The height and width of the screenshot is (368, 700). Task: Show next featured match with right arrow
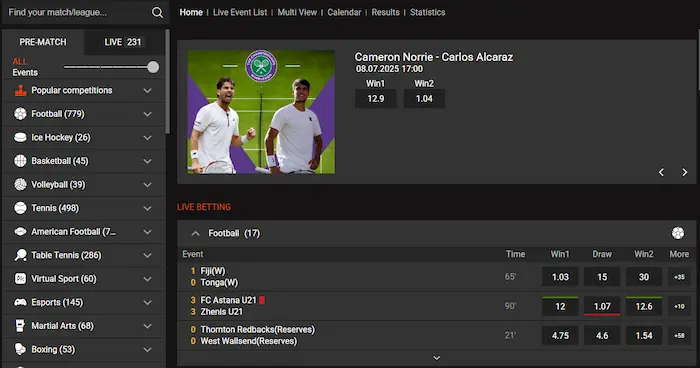click(x=684, y=172)
